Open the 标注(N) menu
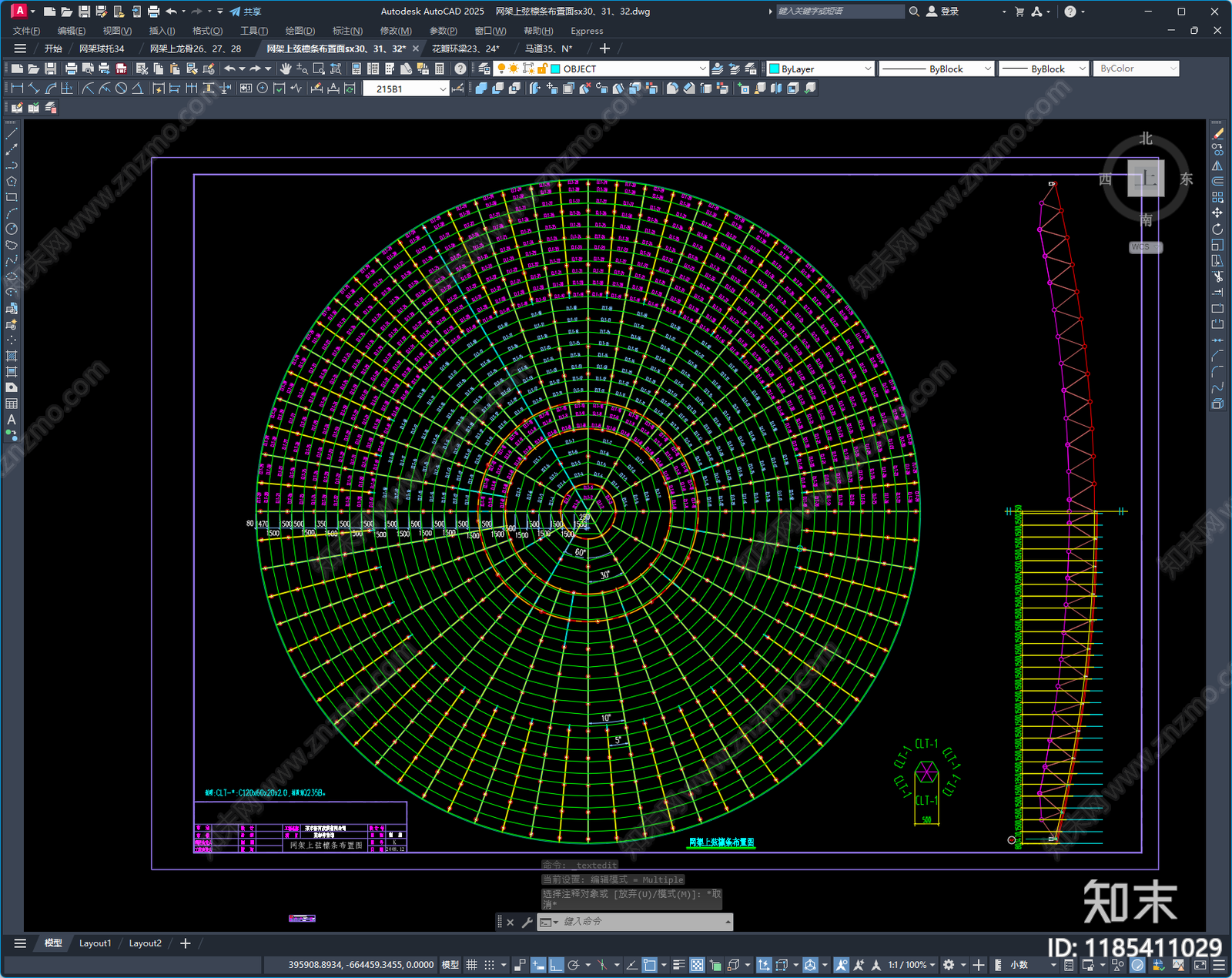Screen dimensions: 1232x978 click(347, 31)
